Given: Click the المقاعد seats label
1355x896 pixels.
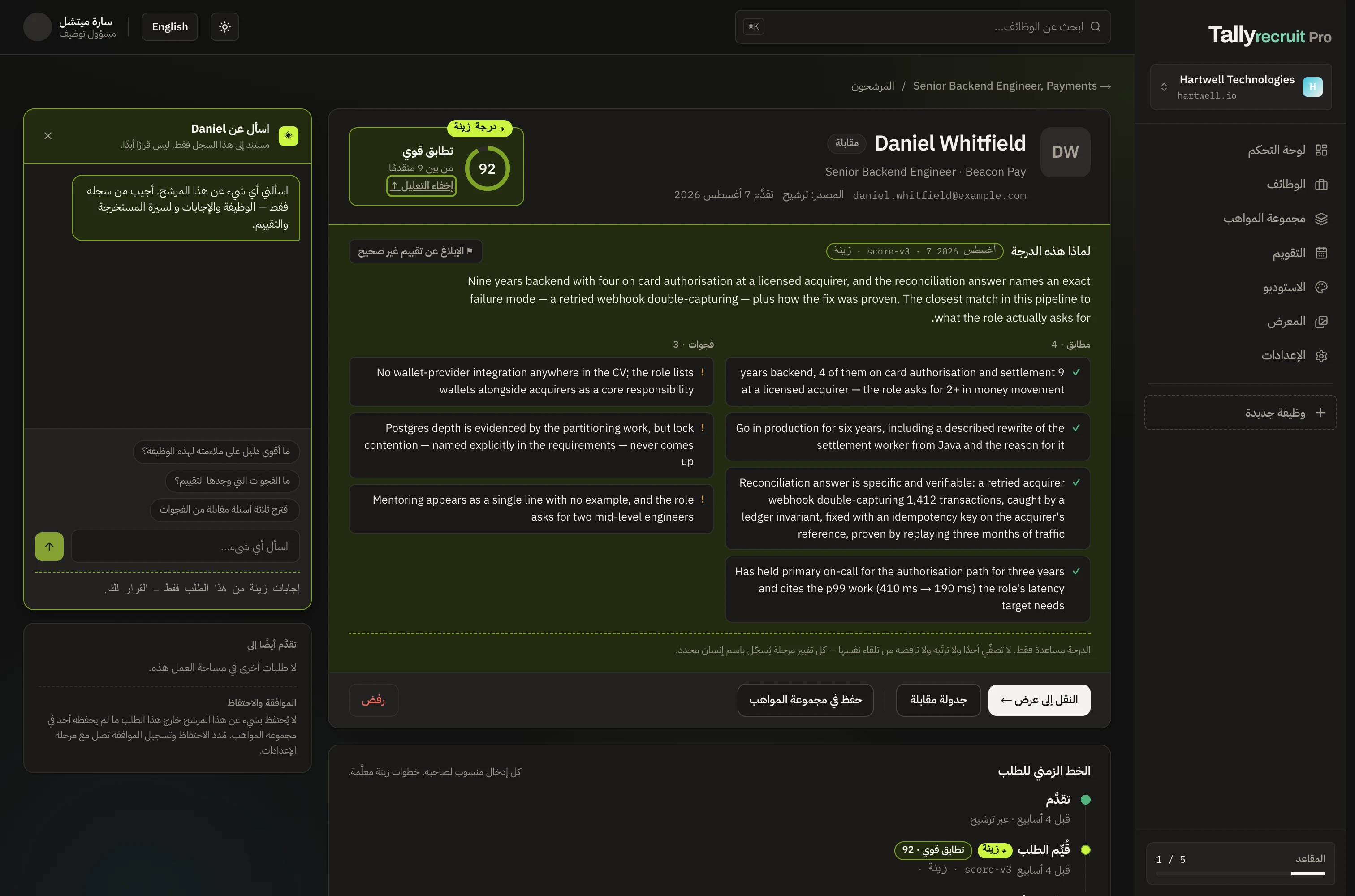Looking at the screenshot, I should 1310,859.
